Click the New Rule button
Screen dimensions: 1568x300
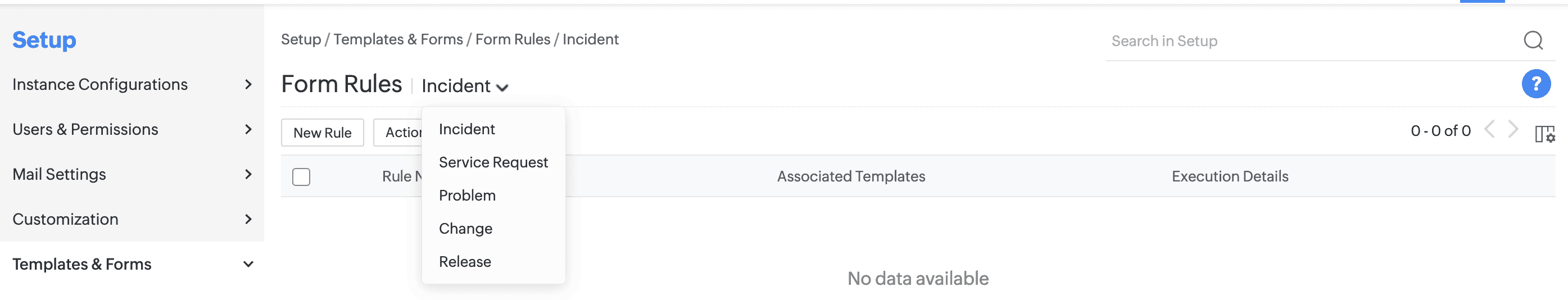[x=322, y=133]
